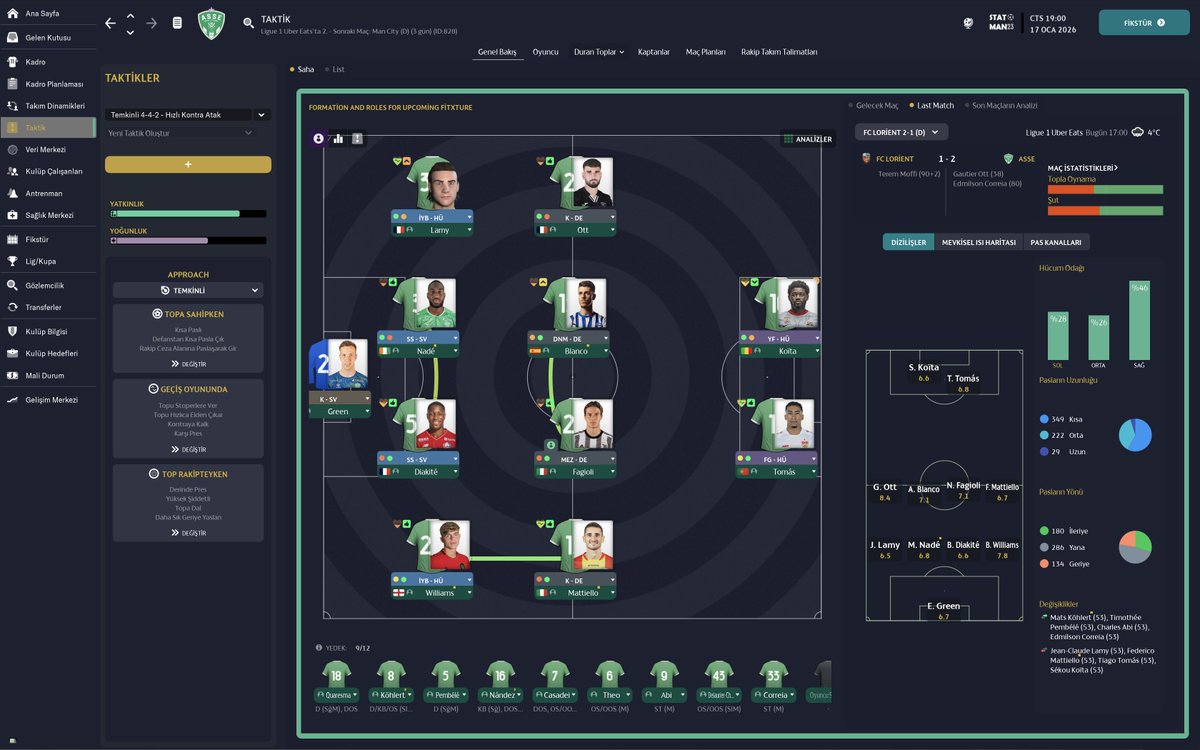Image resolution: width=1200 pixels, height=750 pixels.
Task: Select the List view radio option
Action: point(334,70)
